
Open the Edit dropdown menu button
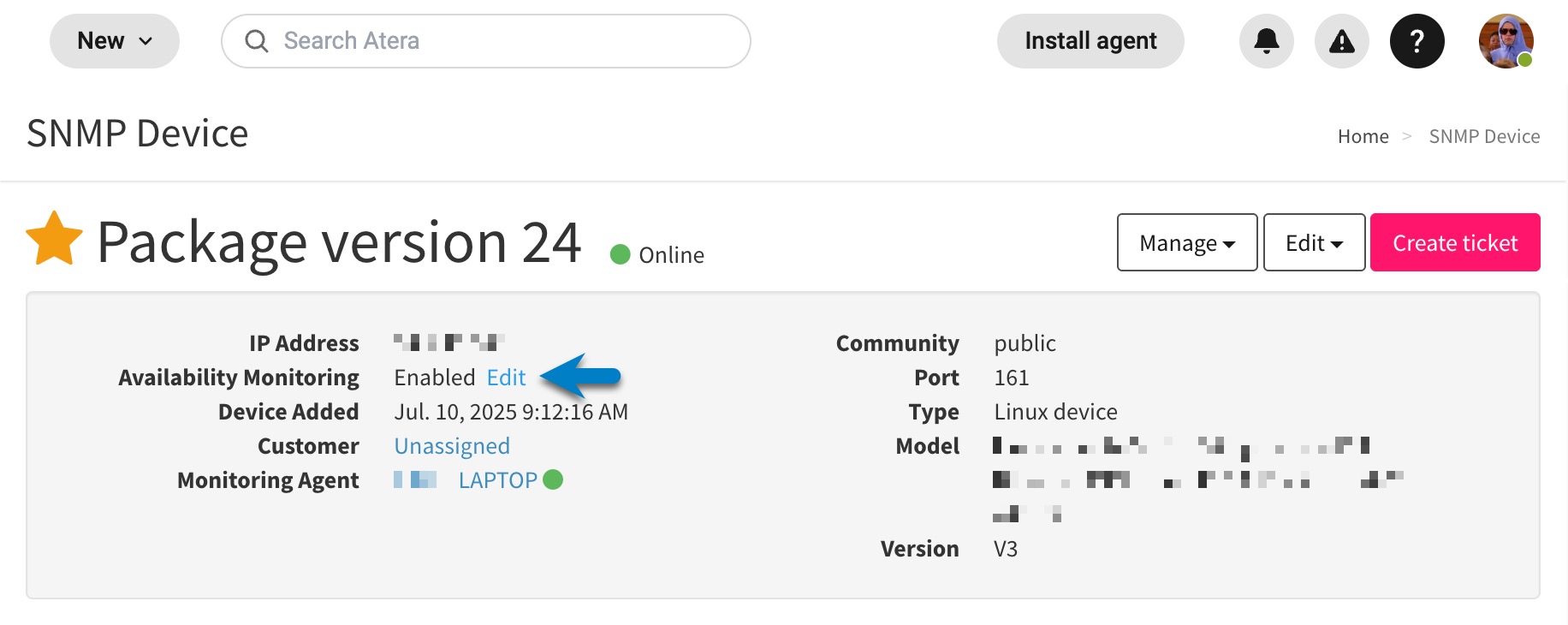(1314, 242)
